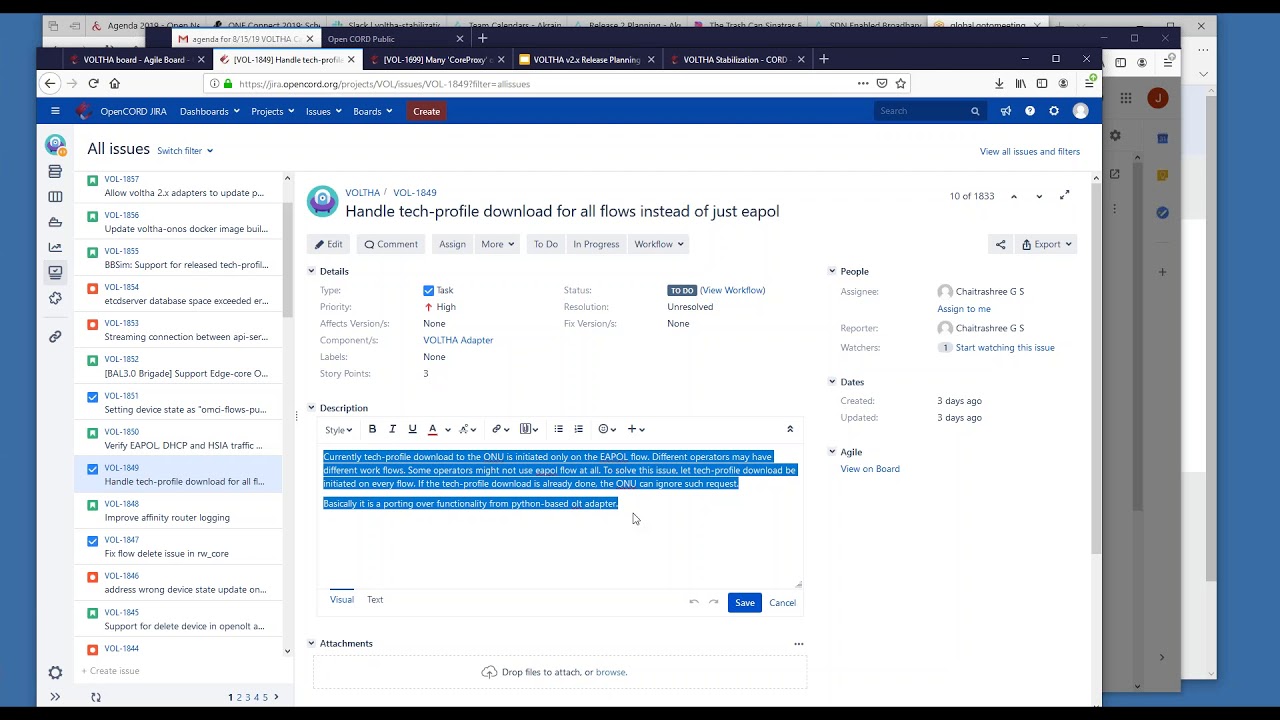Image resolution: width=1280 pixels, height=720 pixels.
Task: Click Start watching this issue
Action: [1005, 348]
